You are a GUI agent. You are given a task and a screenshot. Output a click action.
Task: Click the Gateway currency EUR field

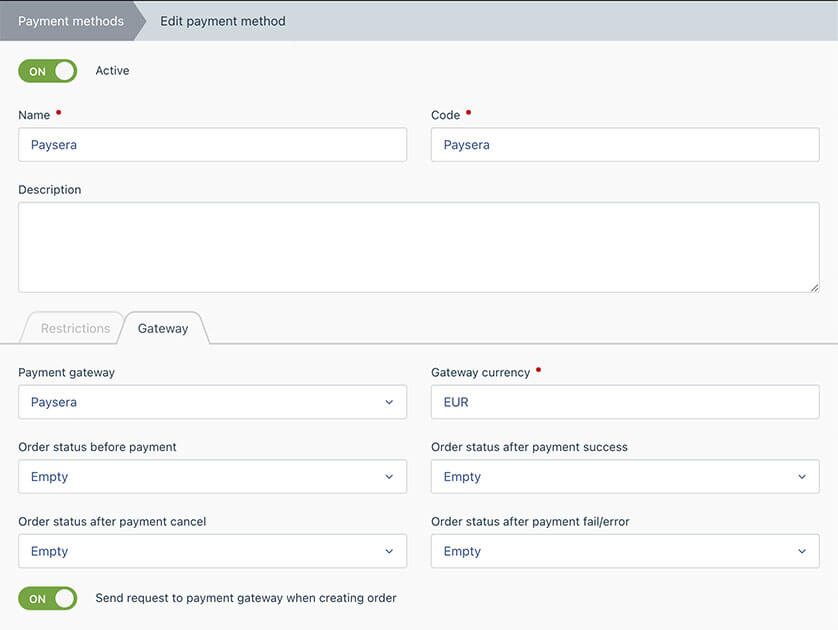[x=625, y=402]
